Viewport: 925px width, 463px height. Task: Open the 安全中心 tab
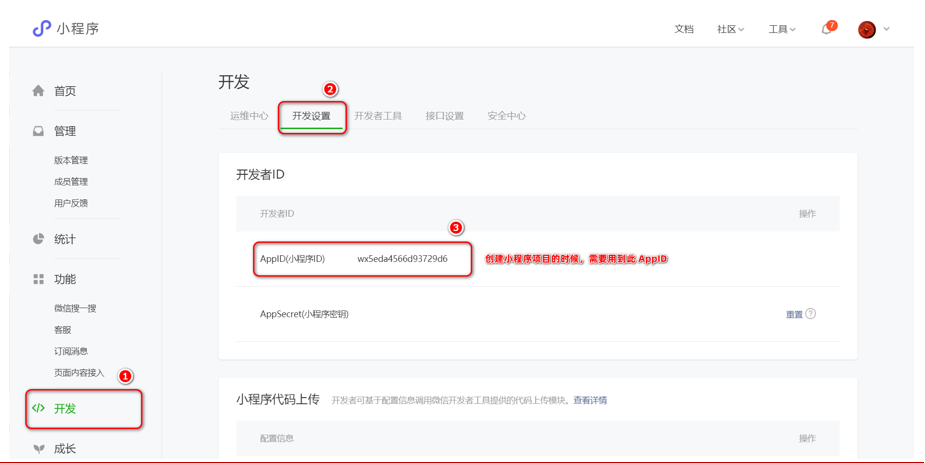[x=506, y=116]
